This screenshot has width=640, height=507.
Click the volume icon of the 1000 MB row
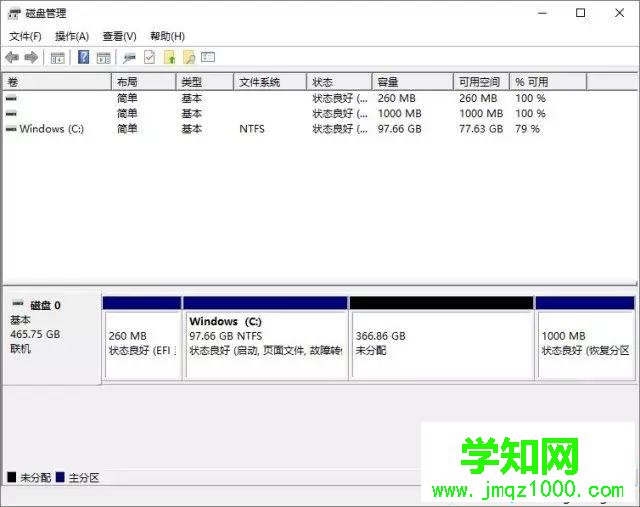(11, 113)
